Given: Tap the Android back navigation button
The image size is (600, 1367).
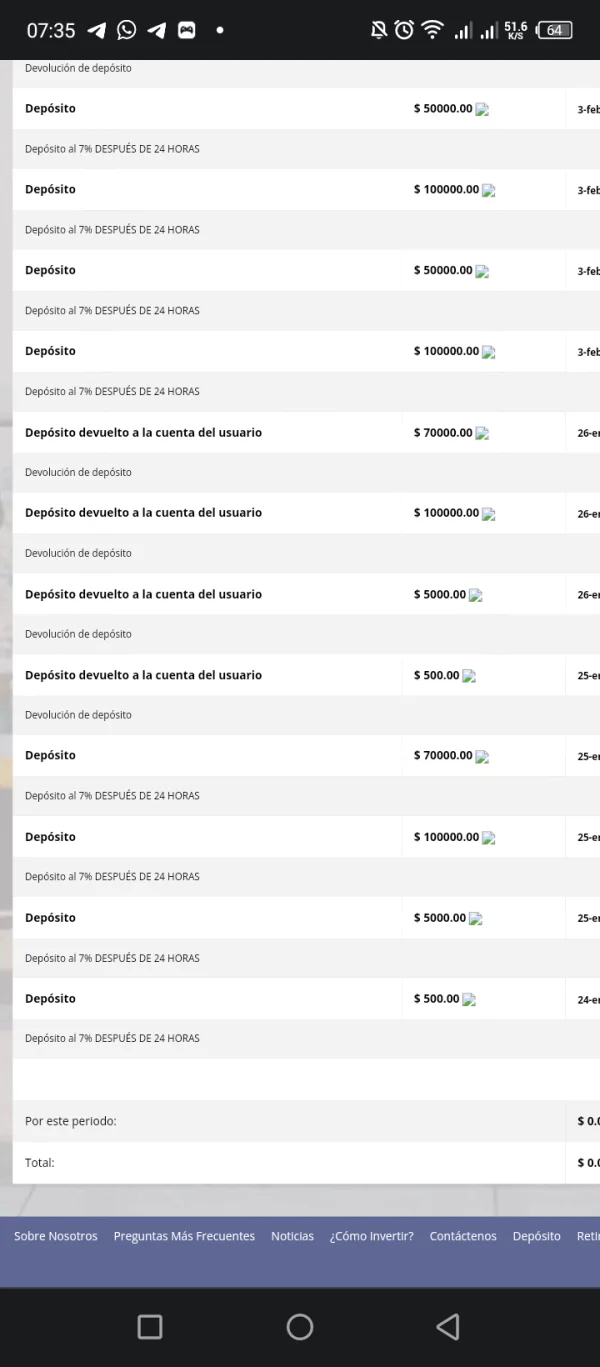Looking at the screenshot, I should [x=447, y=1327].
